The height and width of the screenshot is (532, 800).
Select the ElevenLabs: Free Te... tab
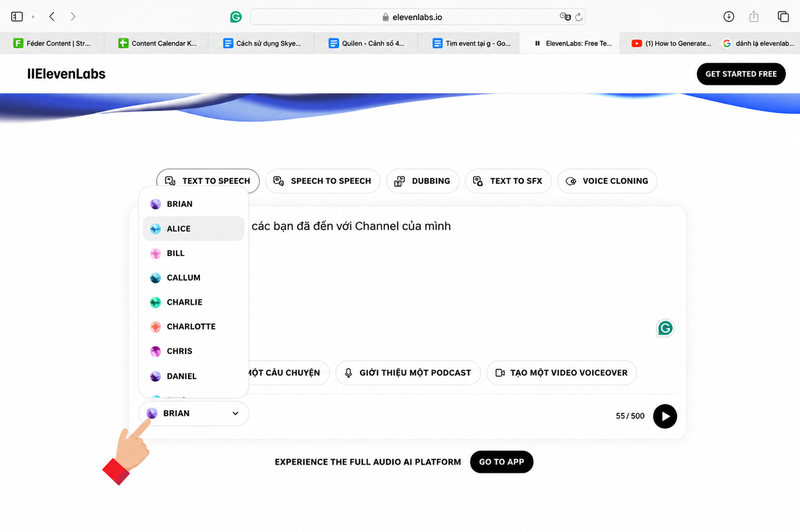coord(570,43)
